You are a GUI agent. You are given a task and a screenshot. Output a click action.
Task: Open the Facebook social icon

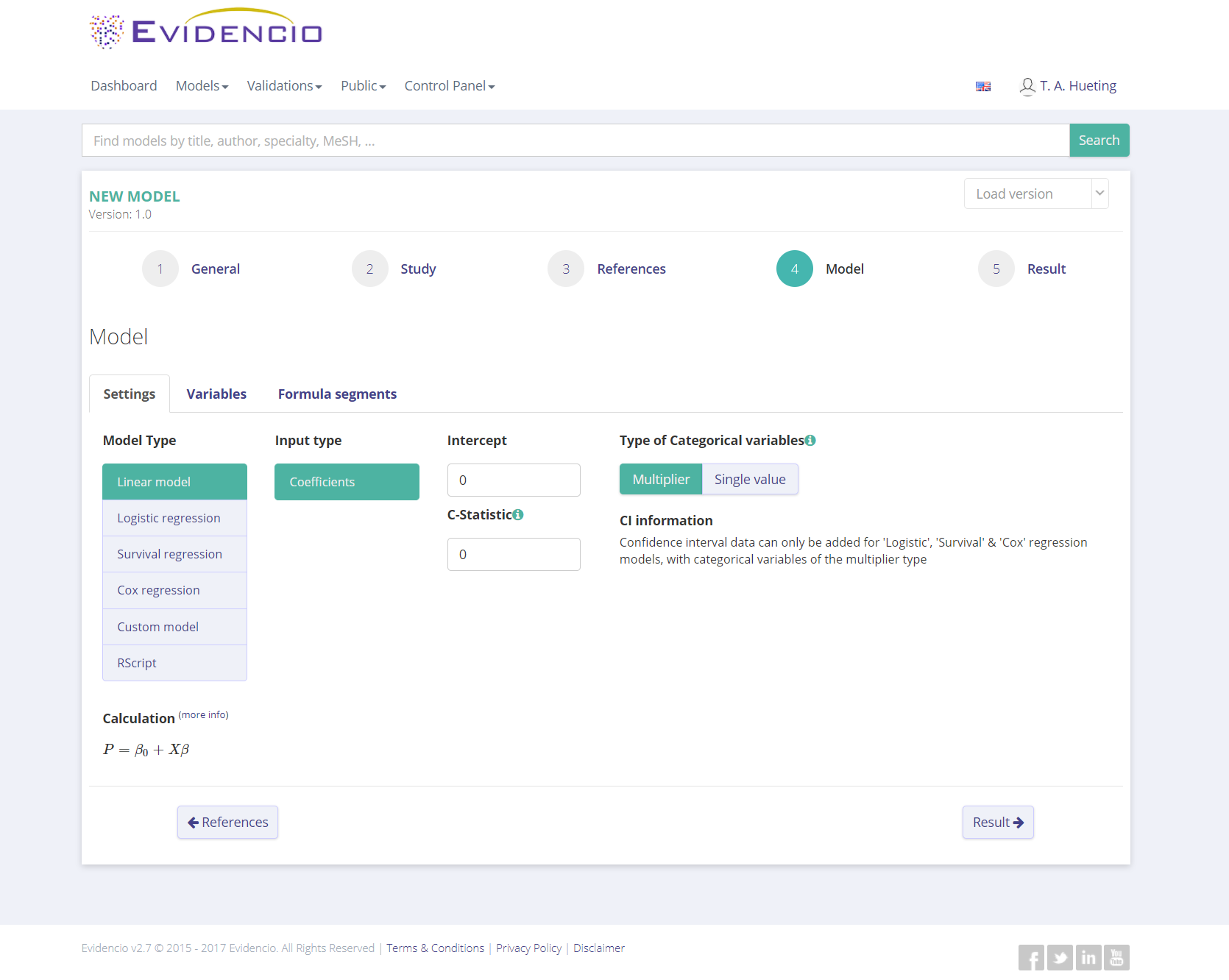(1030, 958)
